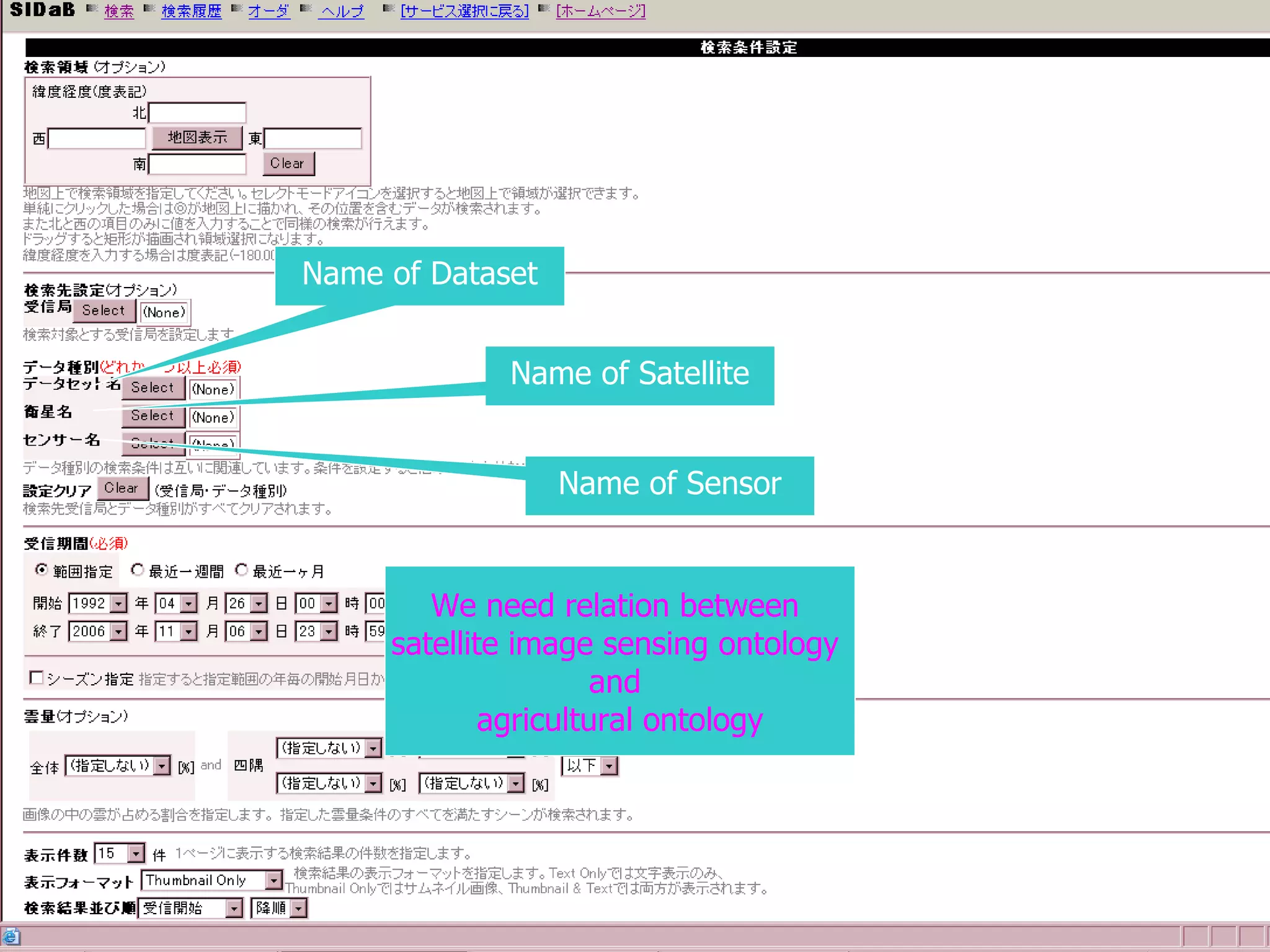Screen dimensions: 1270x952
Task: Select a 衛星名 satellite
Action: tap(153, 416)
